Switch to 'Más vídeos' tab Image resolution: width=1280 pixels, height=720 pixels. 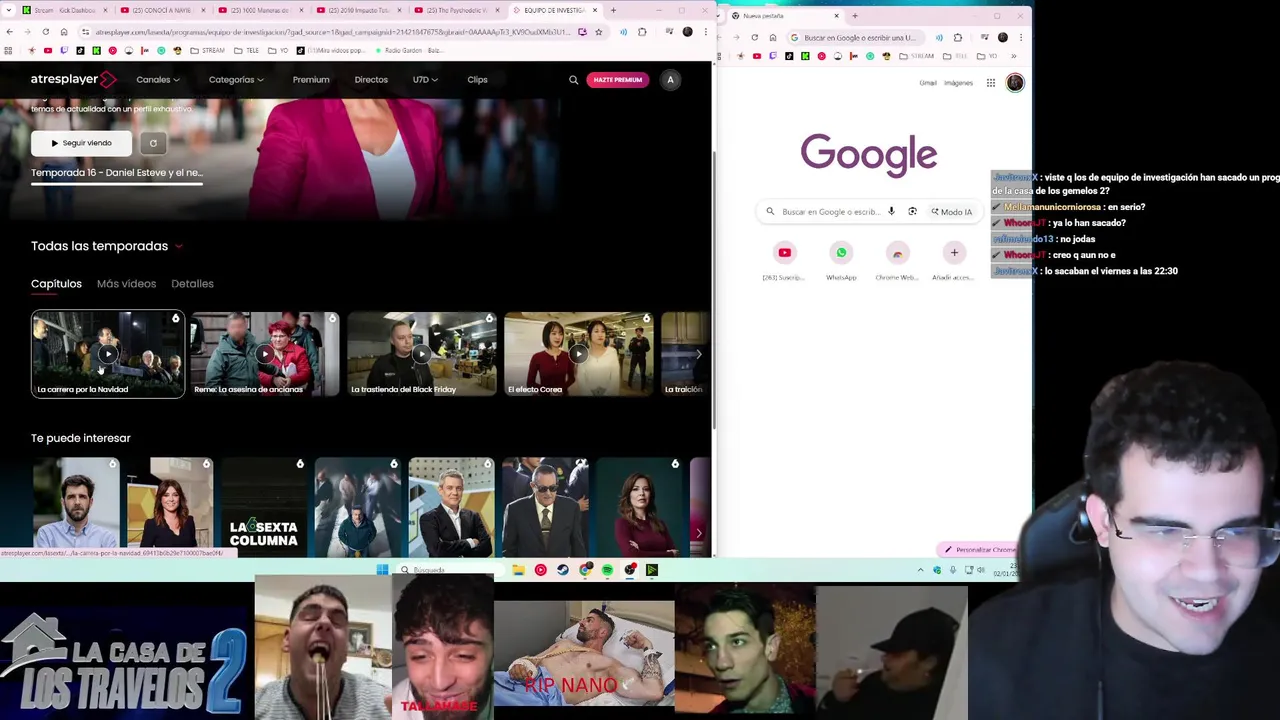(x=126, y=284)
